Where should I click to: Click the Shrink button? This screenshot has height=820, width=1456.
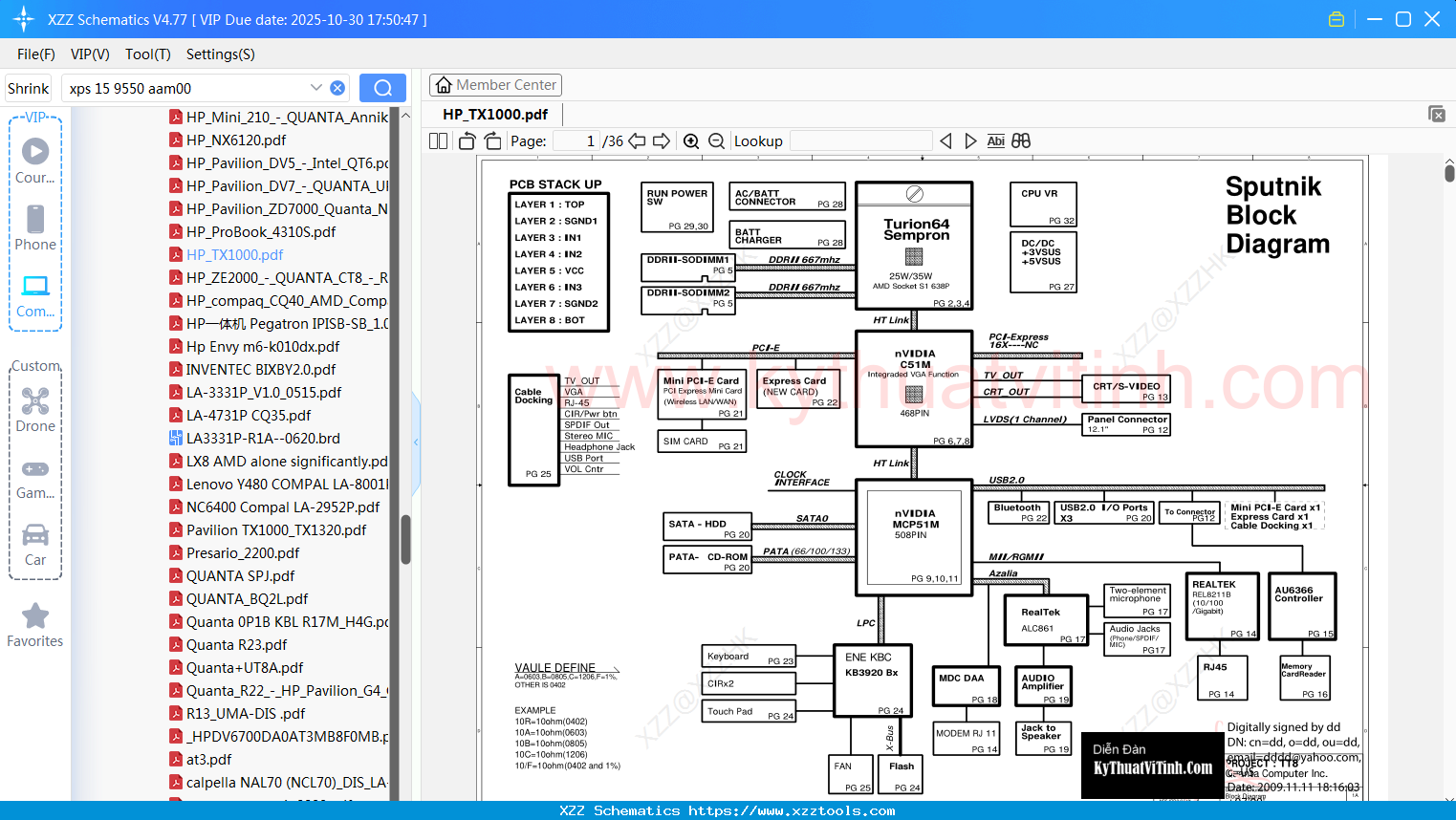click(29, 88)
